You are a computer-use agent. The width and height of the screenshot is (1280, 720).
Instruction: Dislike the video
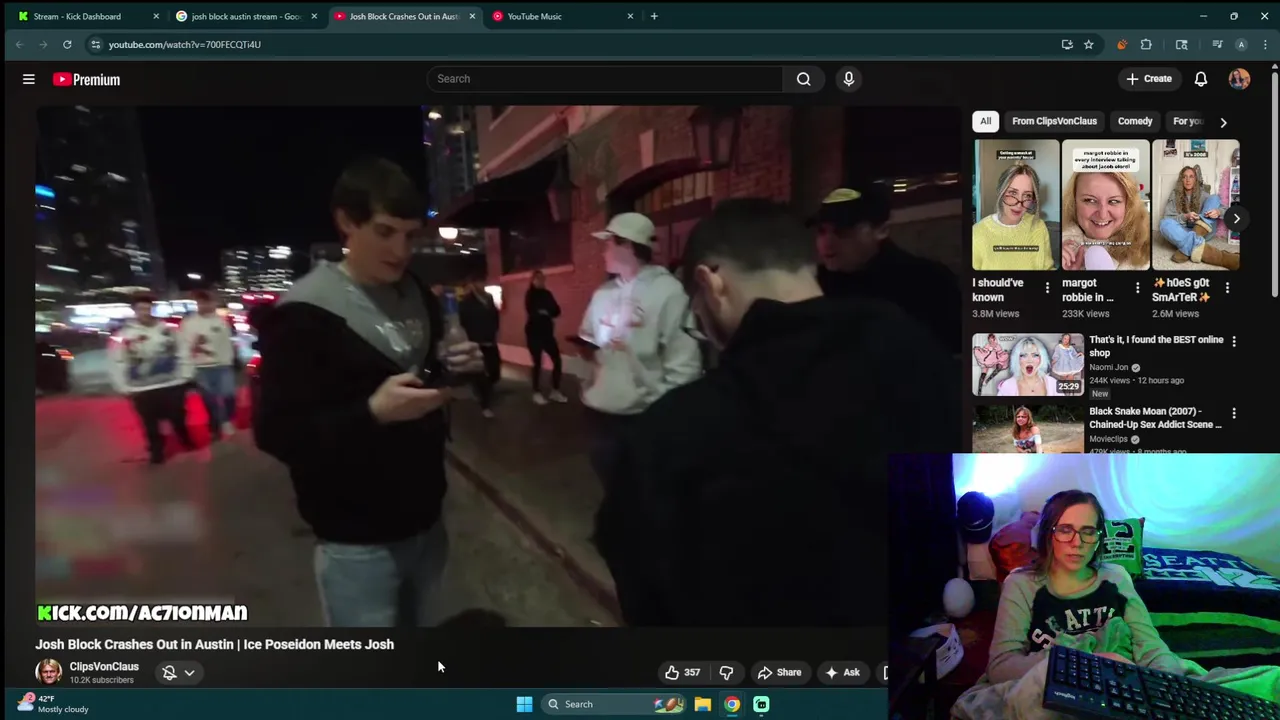tap(726, 672)
